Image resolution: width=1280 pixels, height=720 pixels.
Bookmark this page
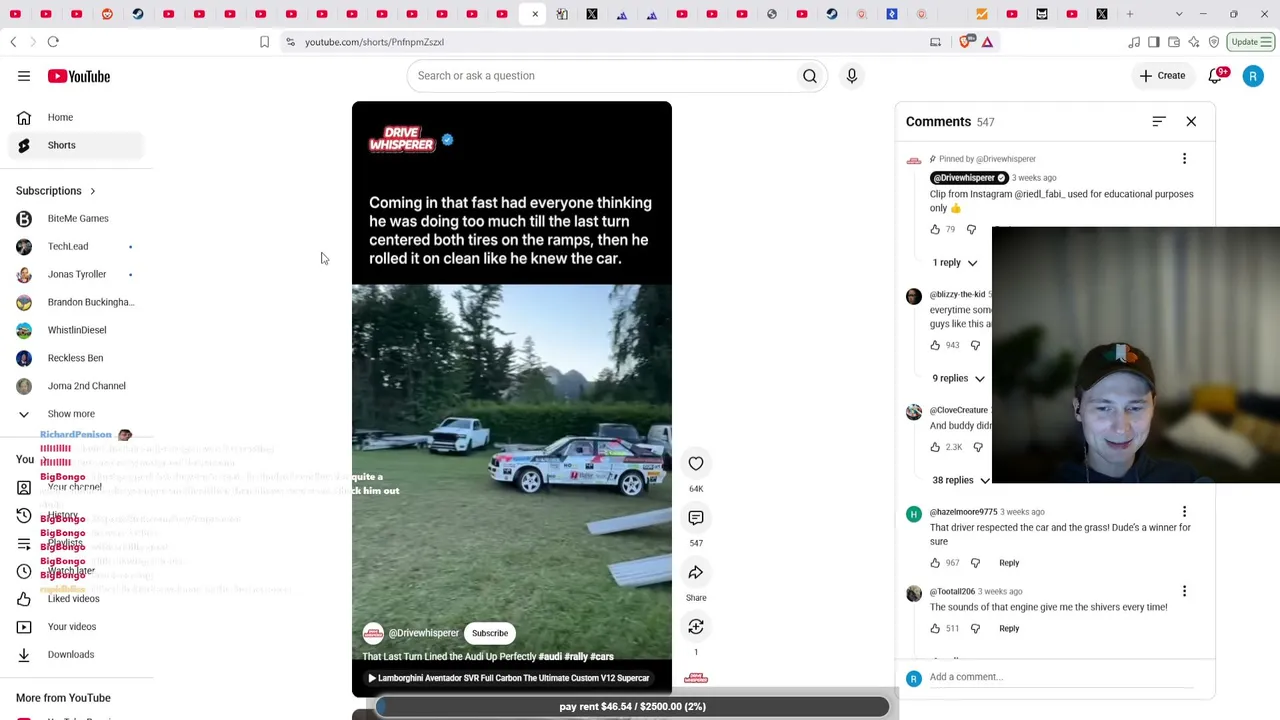[x=264, y=42]
